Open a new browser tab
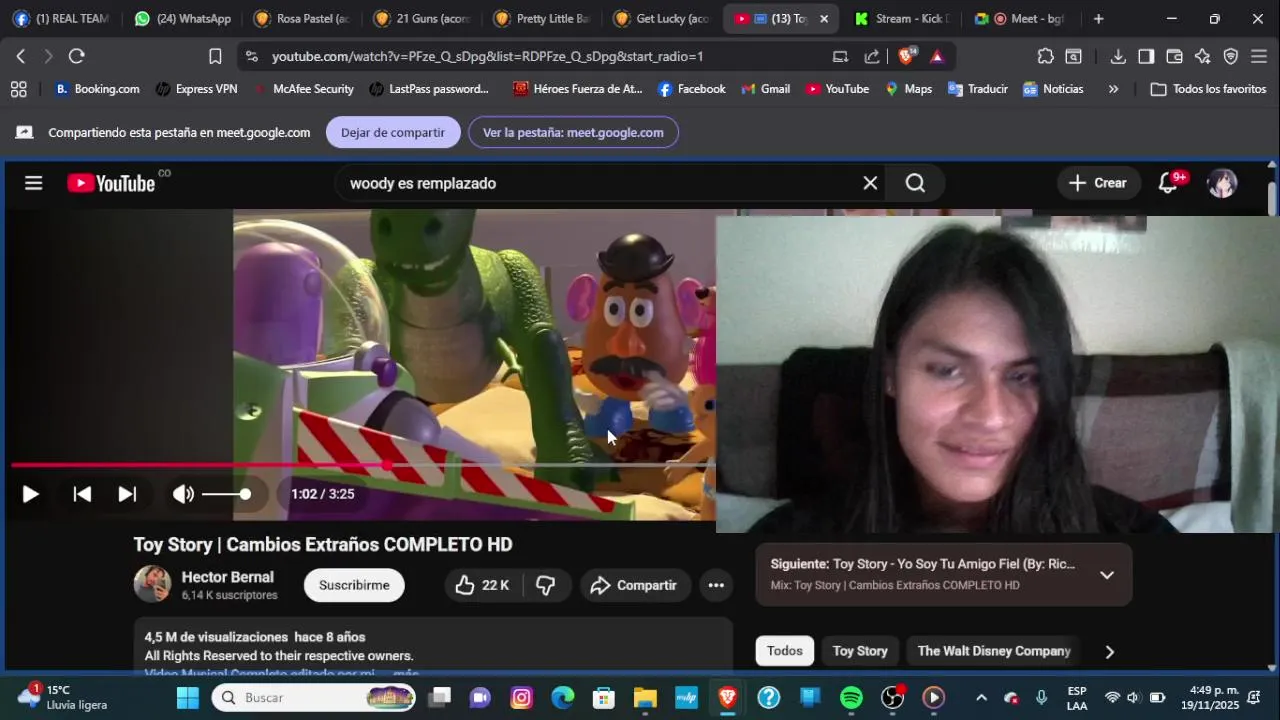The height and width of the screenshot is (720, 1280). tap(1098, 18)
